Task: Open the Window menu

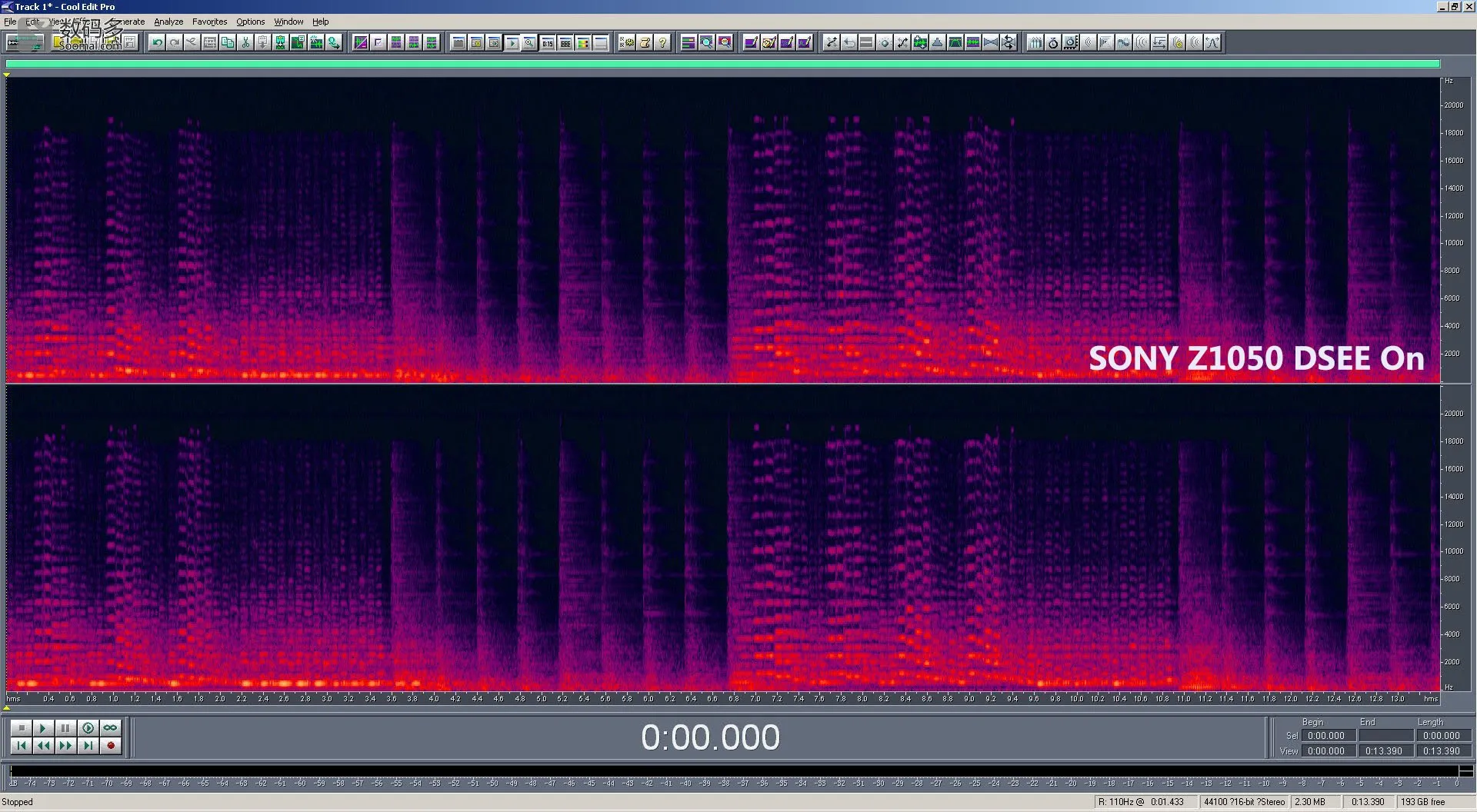Action: [x=288, y=22]
